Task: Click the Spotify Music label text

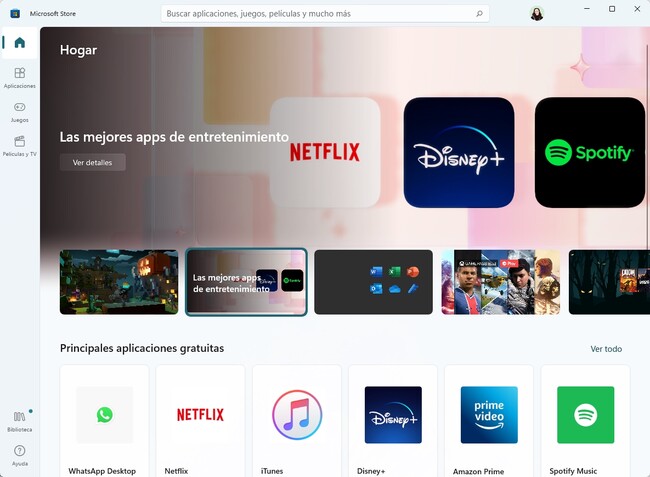Action: coord(573,471)
